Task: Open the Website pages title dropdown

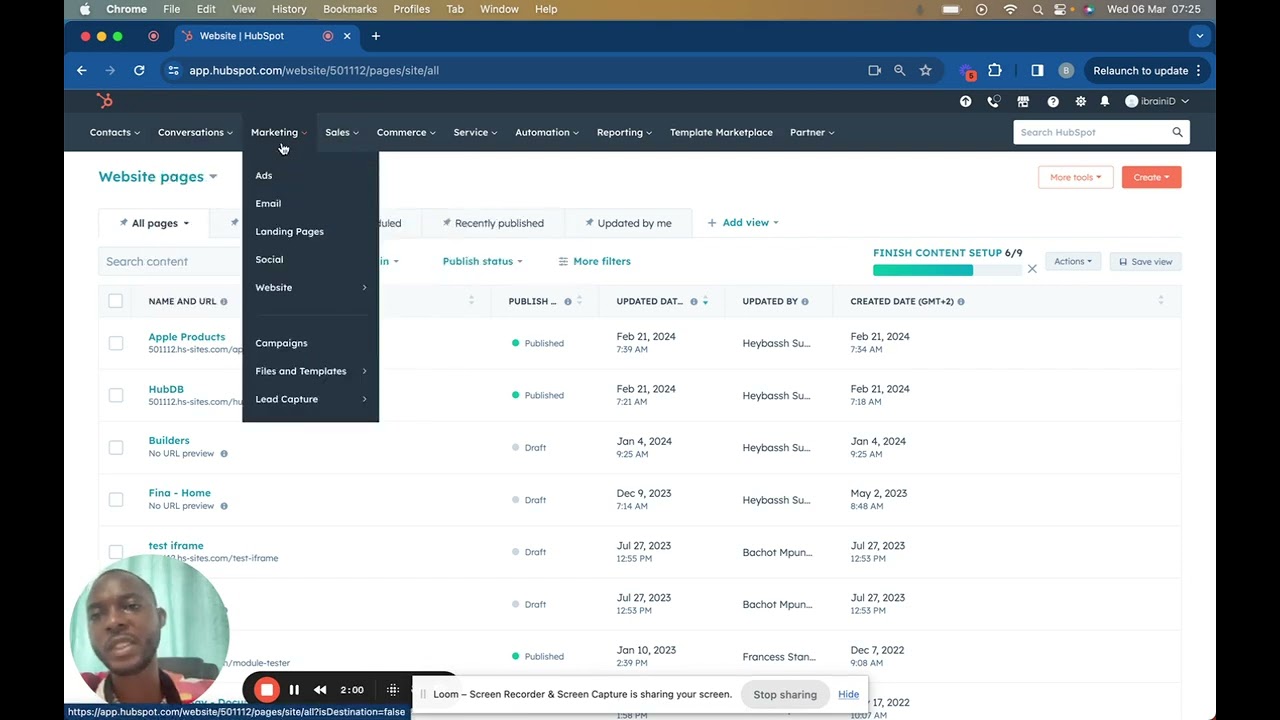Action: click(x=158, y=177)
